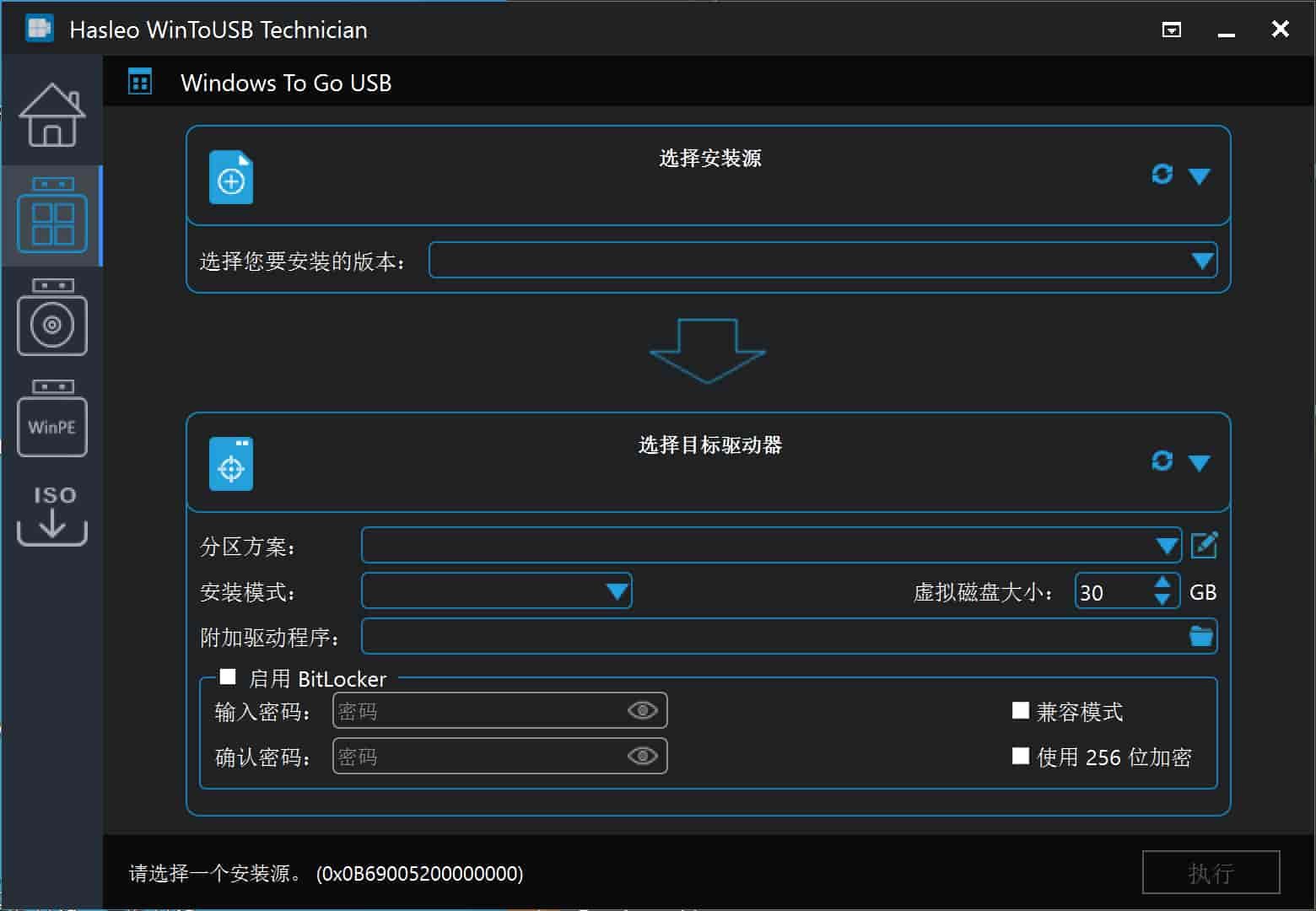This screenshot has height=911, width=1316.
Task: Open the 安装模式 dropdown
Action: point(497,590)
